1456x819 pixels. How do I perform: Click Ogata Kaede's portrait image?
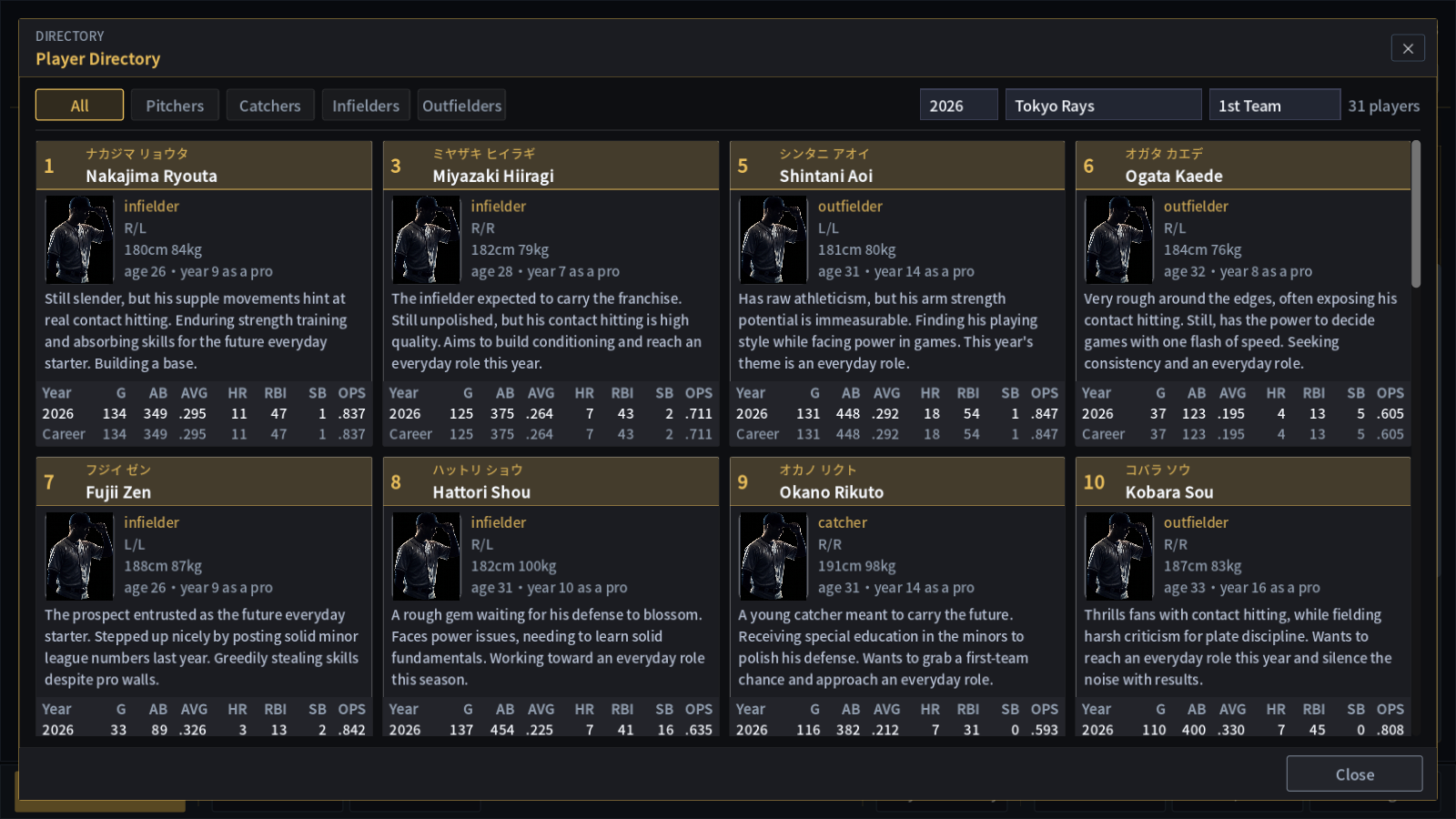pyautogui.click(x=1118, y=240)
